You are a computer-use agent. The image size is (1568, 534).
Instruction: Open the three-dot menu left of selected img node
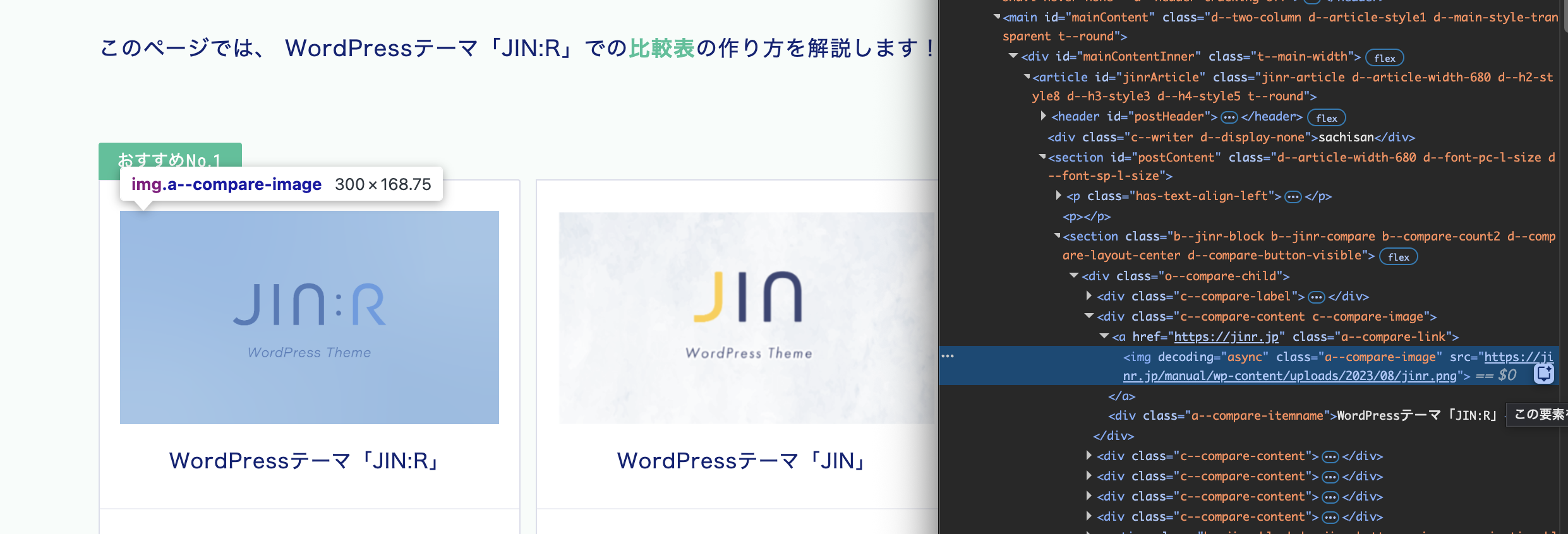click(x=948, y=356)
